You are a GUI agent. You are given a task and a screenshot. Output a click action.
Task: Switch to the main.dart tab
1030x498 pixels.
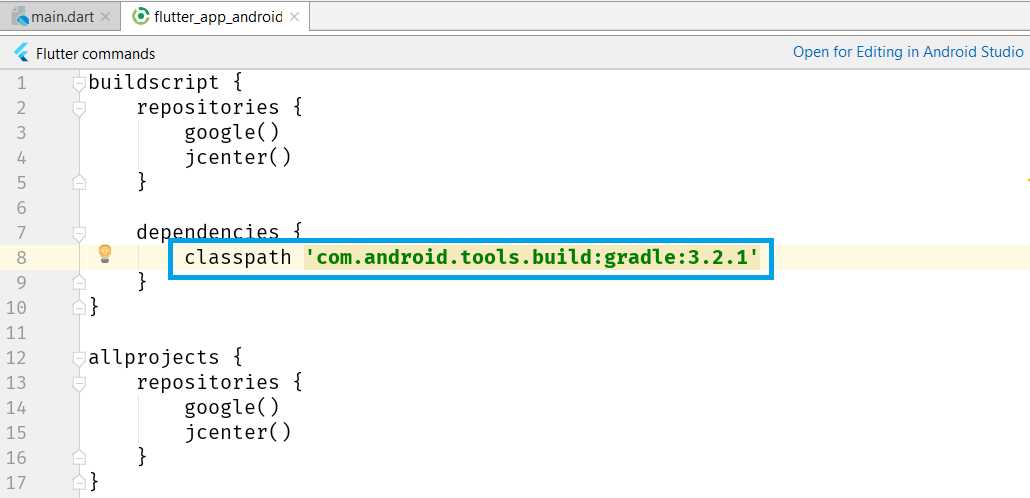pos(60,17)
